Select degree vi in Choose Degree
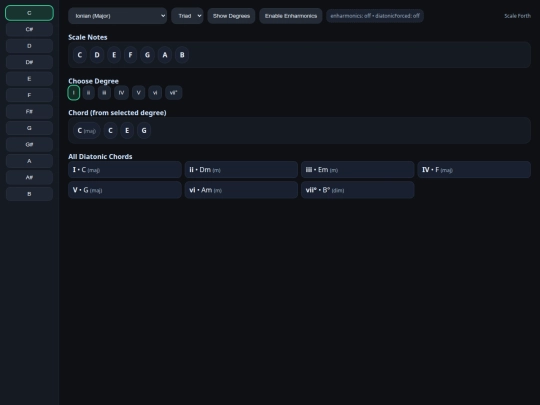 (x=155, y=93)
